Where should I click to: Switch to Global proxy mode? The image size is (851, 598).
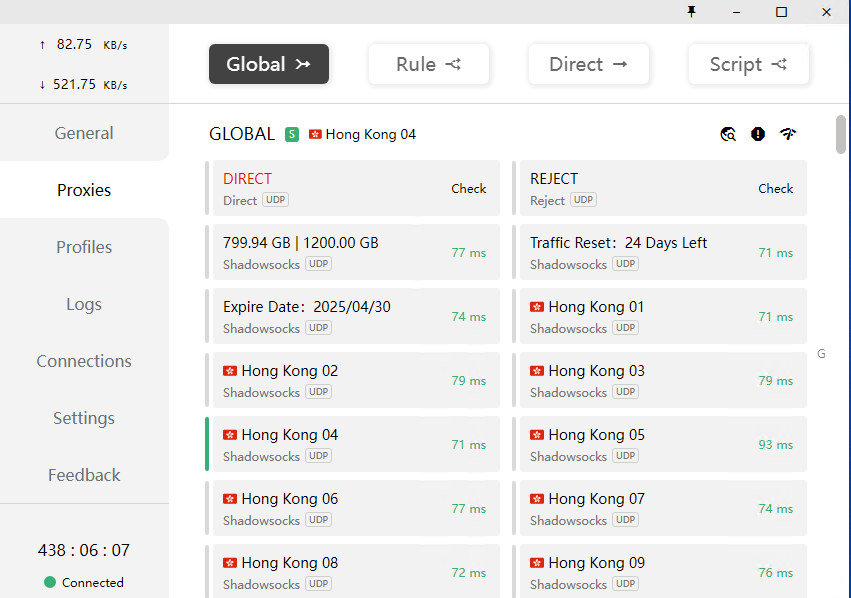pos(268,64)
